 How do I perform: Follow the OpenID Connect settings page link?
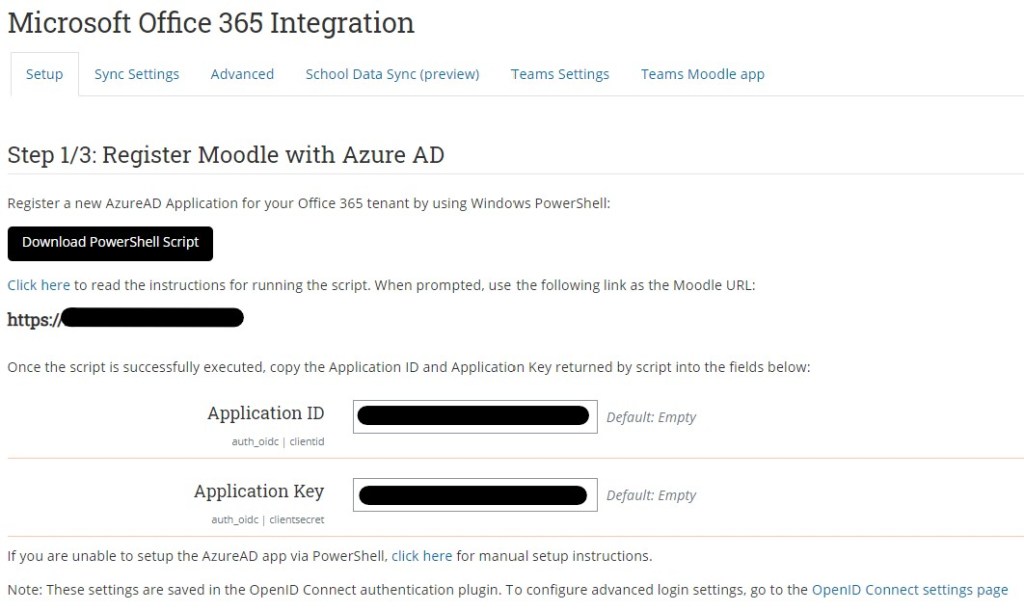909,590
